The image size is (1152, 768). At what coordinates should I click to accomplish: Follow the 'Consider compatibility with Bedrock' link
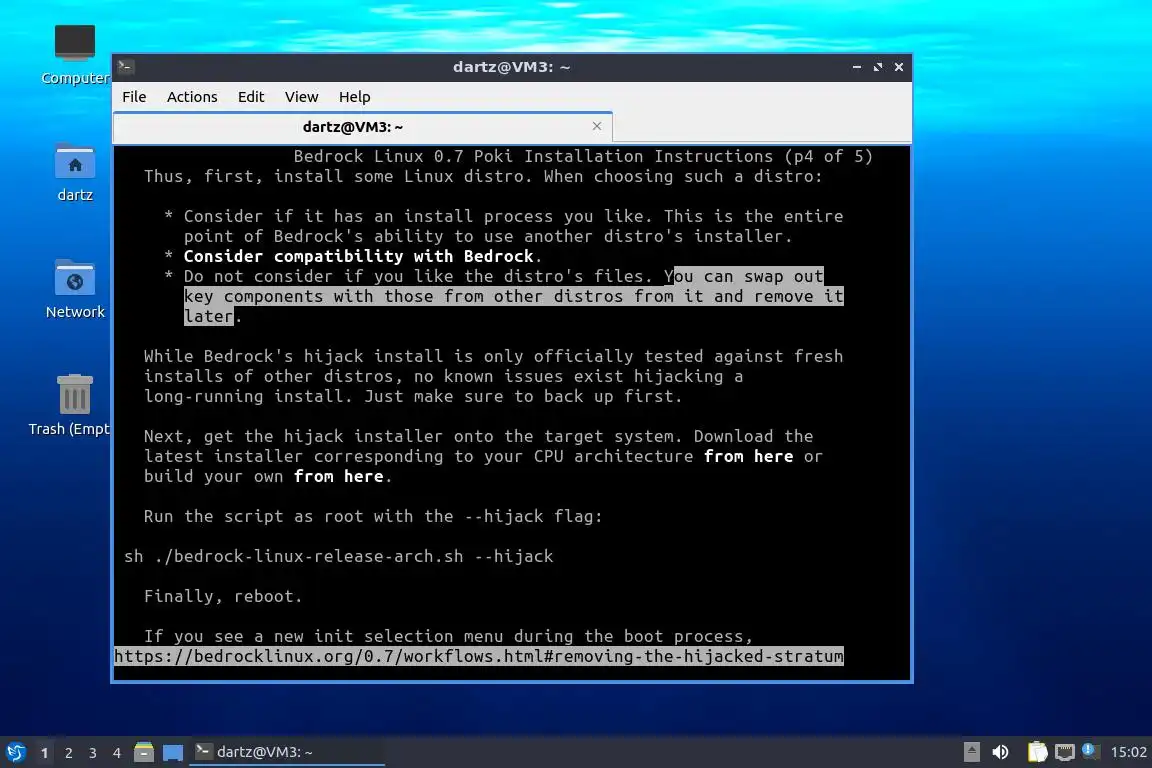pos(359,256)
